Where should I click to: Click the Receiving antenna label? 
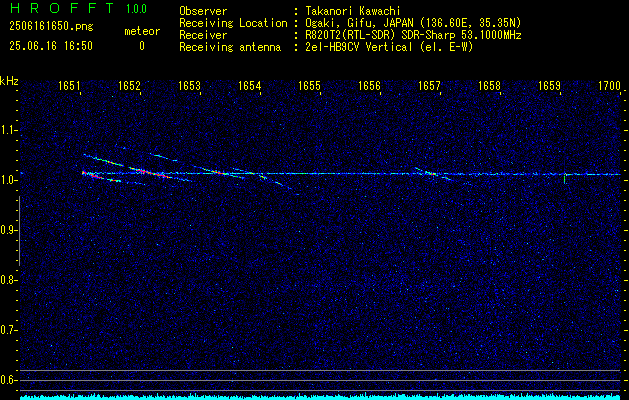click(x=230, y=47)
